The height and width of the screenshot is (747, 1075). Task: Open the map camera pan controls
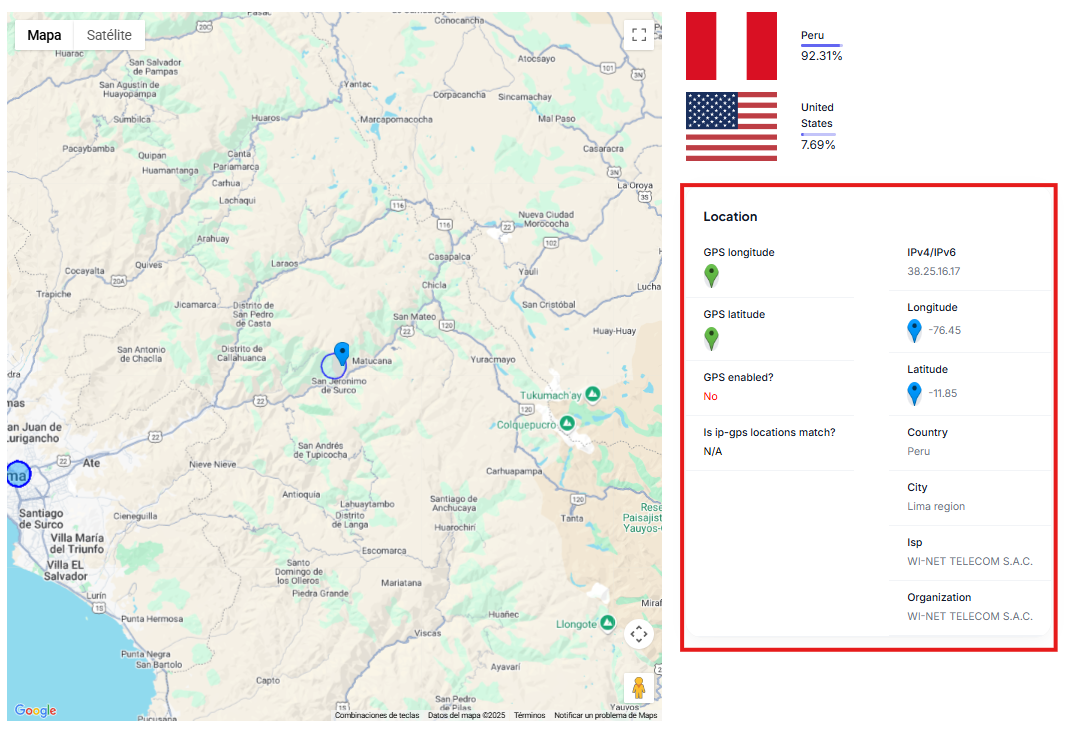638,634
